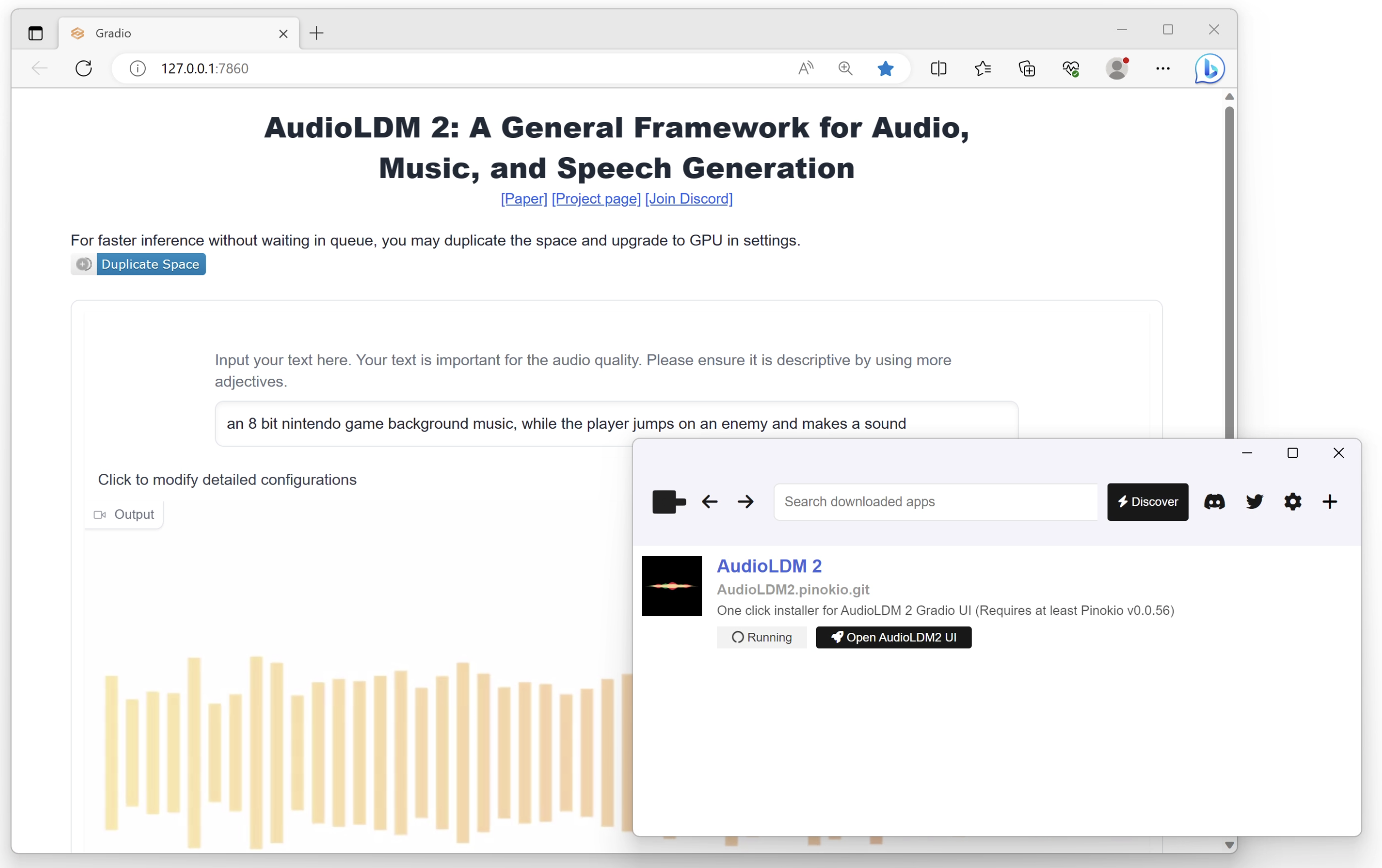Go forward with Pinokio right arrow
The width and height of the screenshot is (1382, 868).
745,502
